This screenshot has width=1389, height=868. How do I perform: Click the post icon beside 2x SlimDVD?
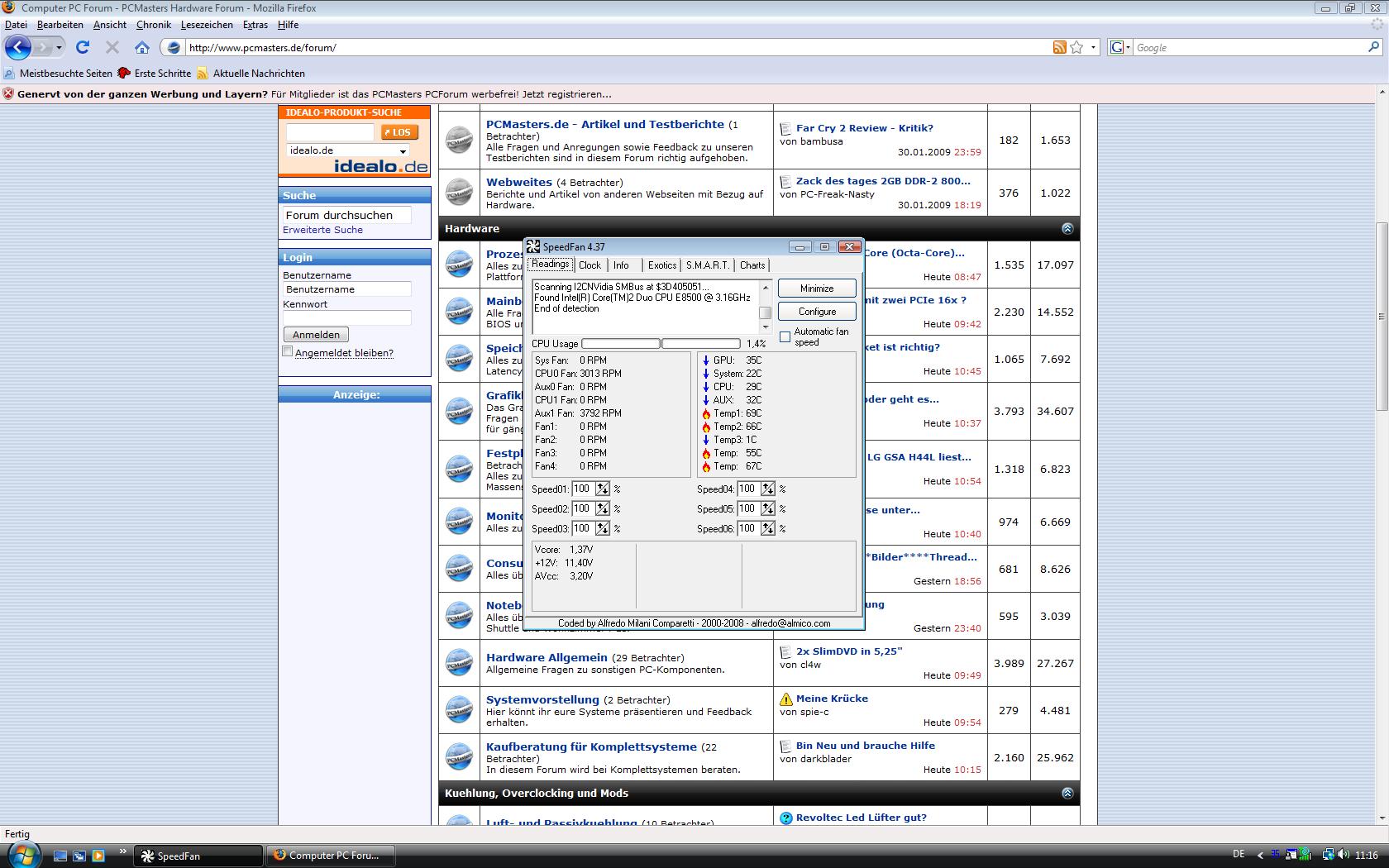tap(785, 651)
